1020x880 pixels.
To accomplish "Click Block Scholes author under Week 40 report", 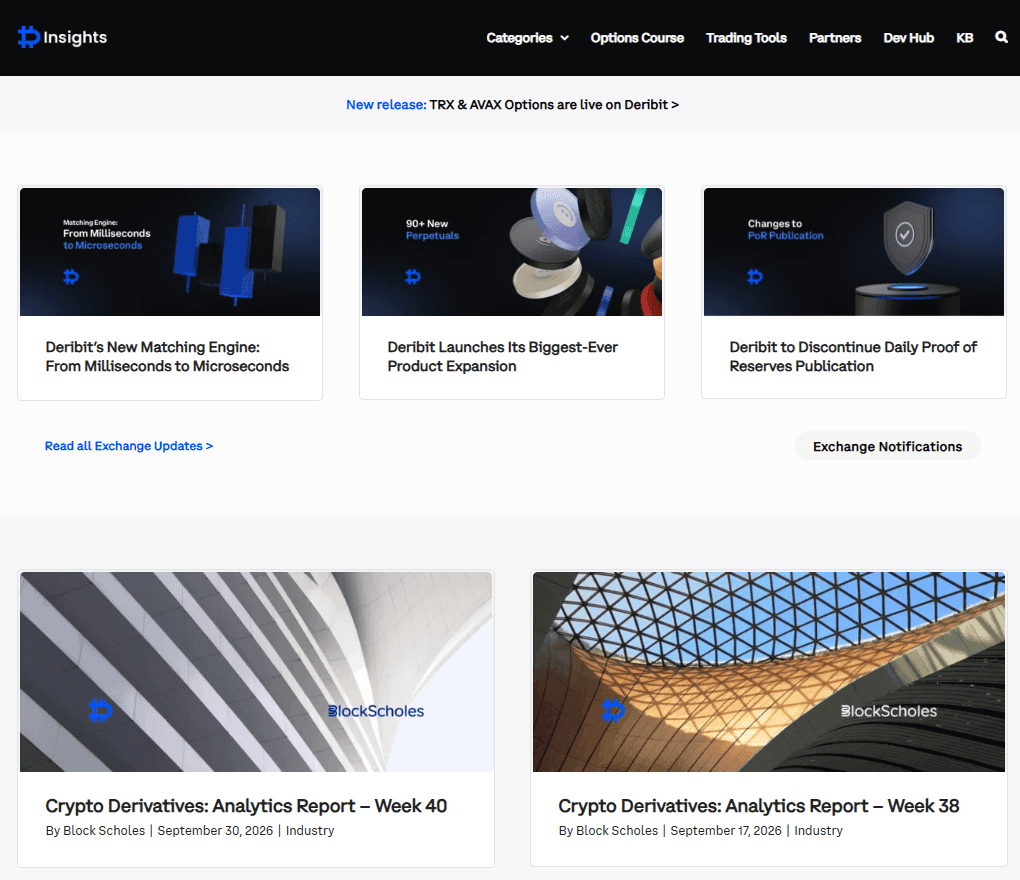I will [104, 831].
